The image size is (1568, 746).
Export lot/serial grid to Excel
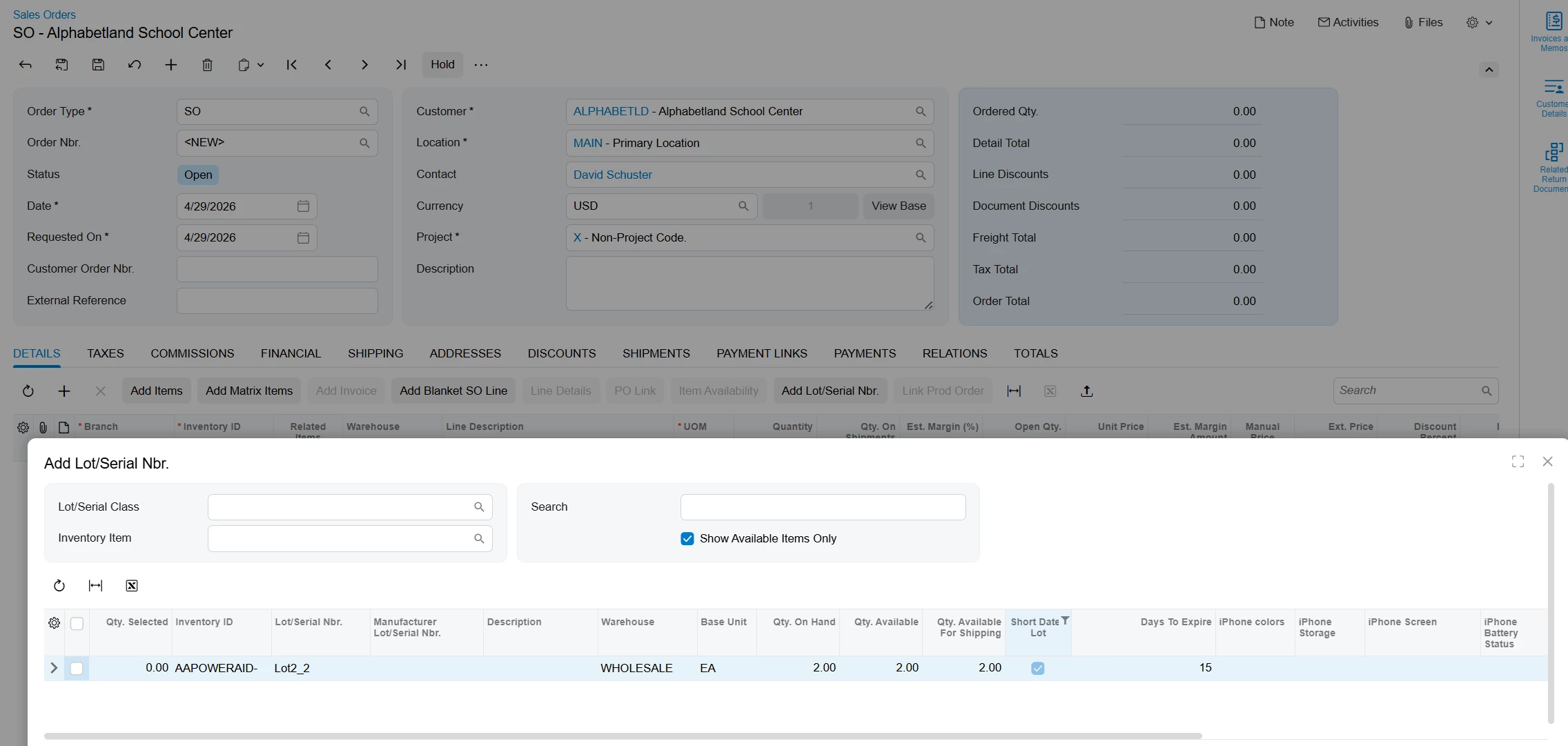click(x=132, y=586)
